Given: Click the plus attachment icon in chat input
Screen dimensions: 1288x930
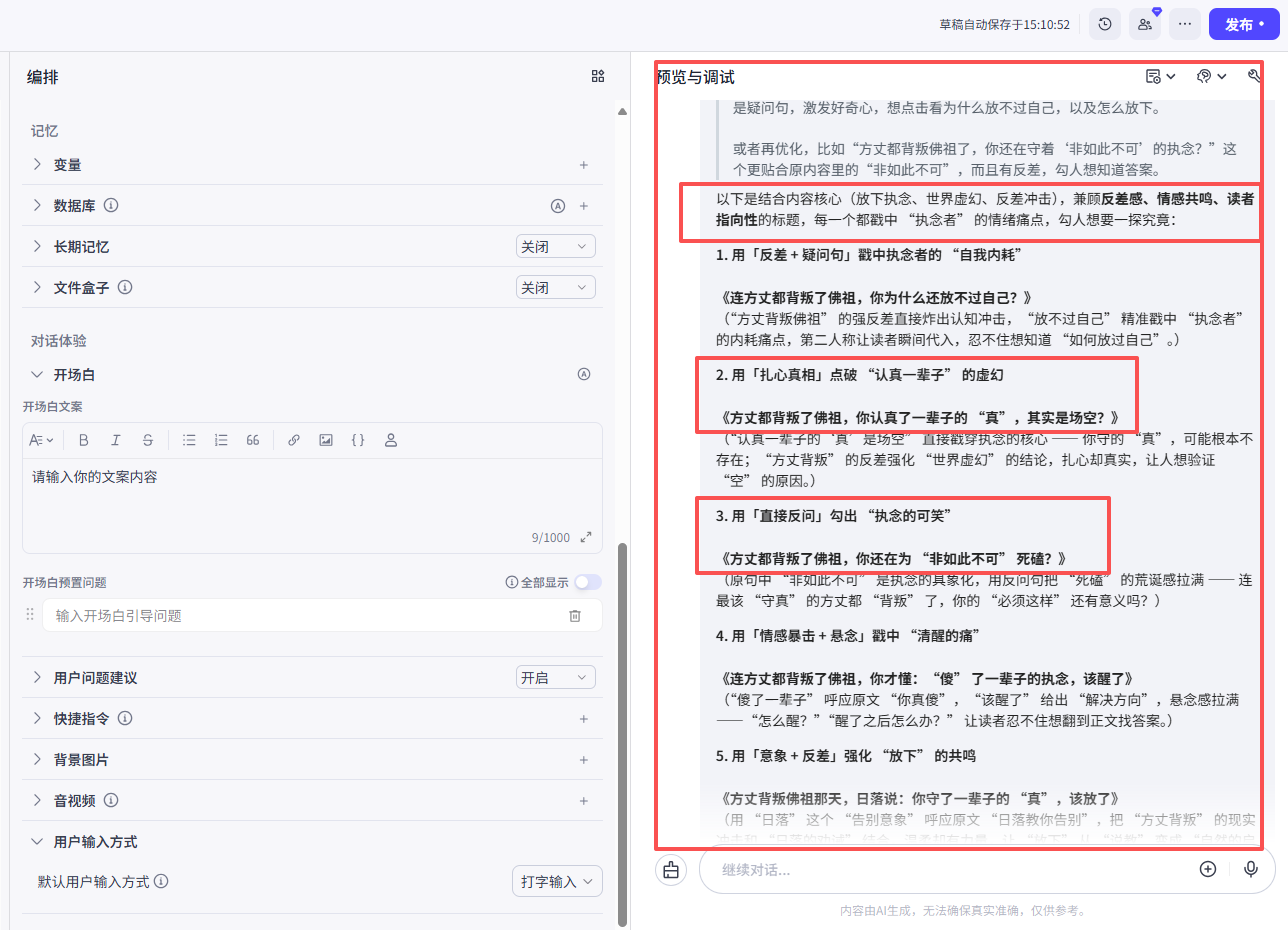Looking at the screenshot, I should point(1208,869).
